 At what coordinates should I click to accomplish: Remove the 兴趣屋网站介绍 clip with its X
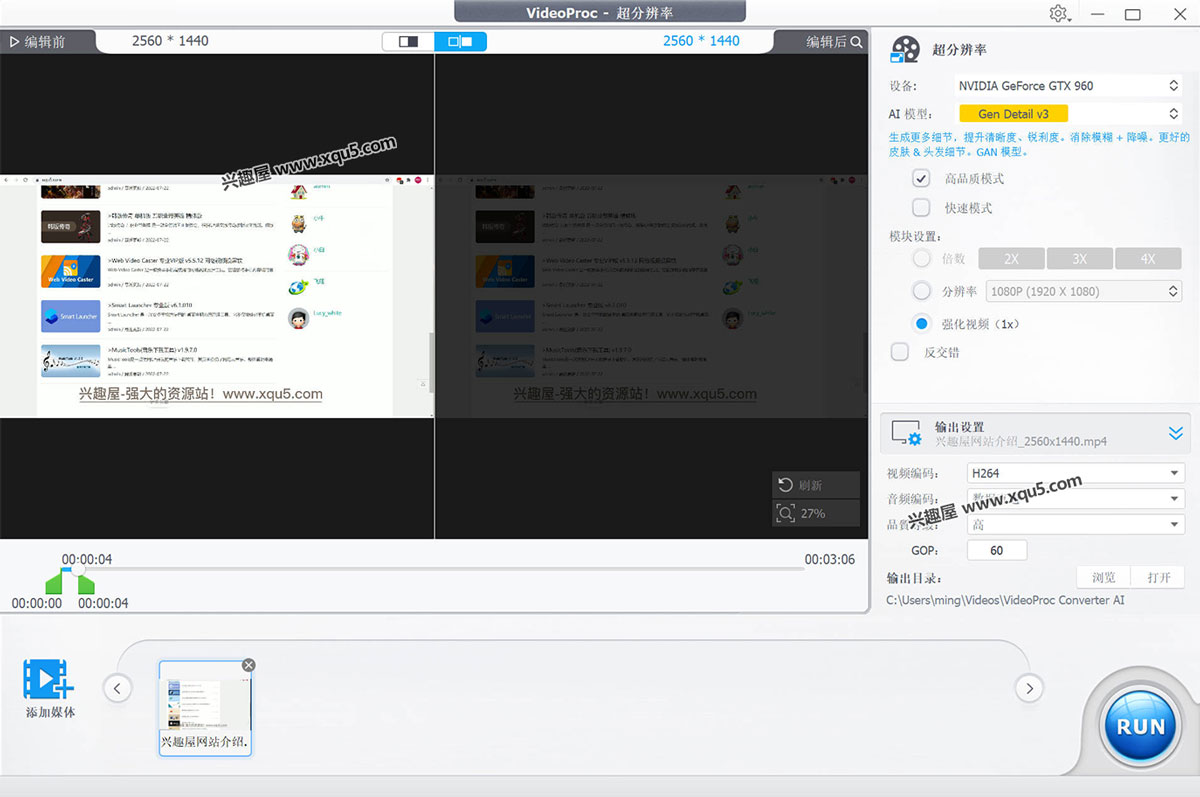click(x=249, y=665)
